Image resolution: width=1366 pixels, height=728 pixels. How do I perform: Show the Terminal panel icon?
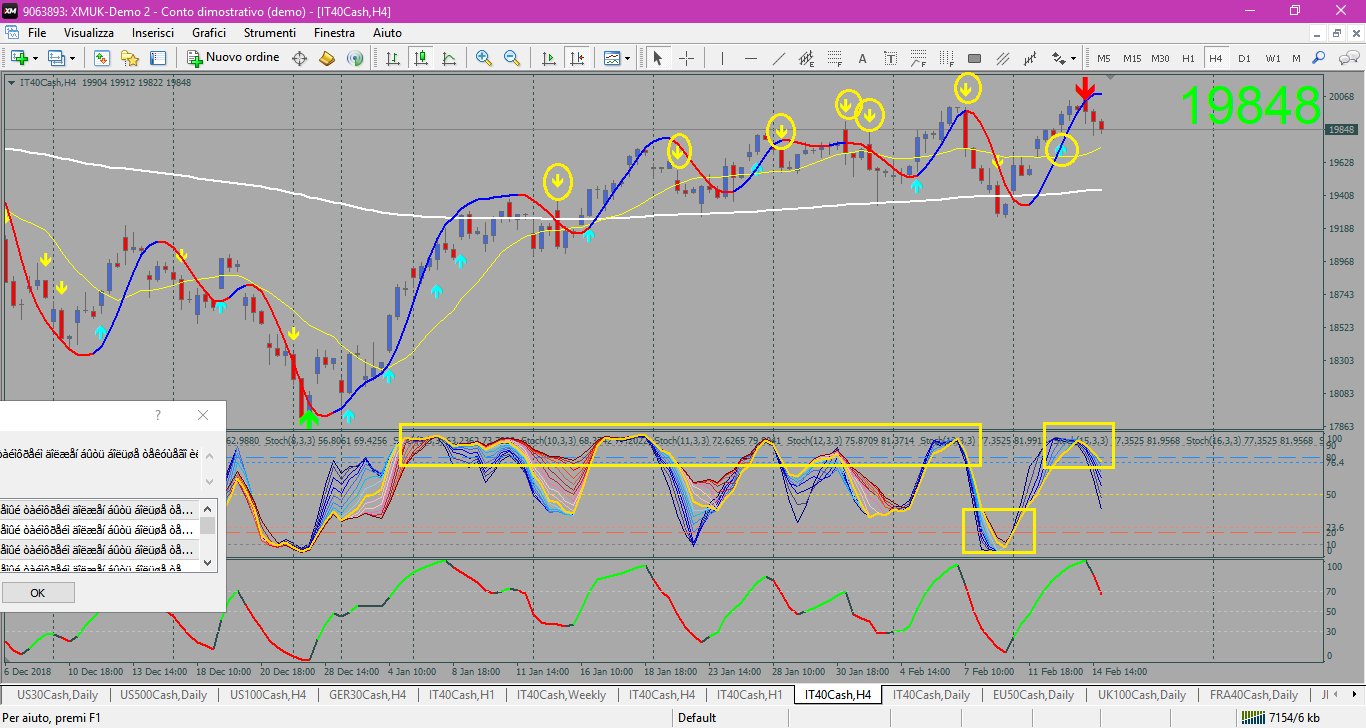(x=157, y=58)
